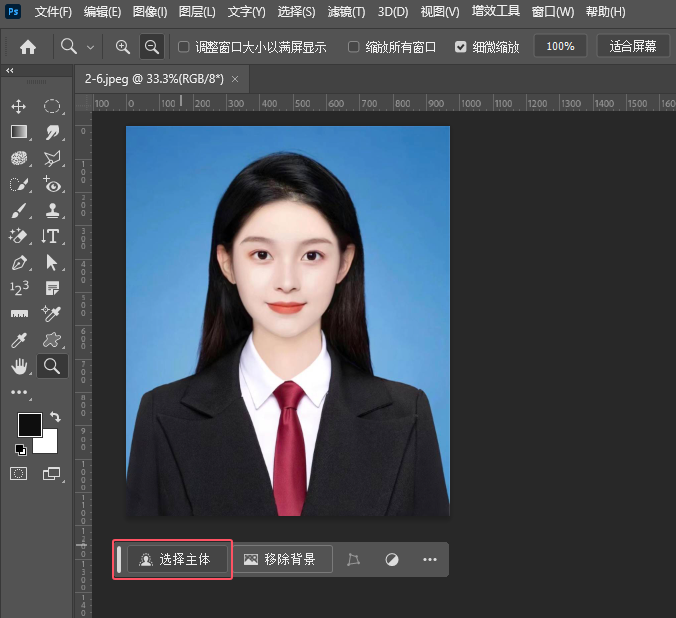Select the Eyedropper tool
Screen dimensions: 676x618
pos(19,340)
